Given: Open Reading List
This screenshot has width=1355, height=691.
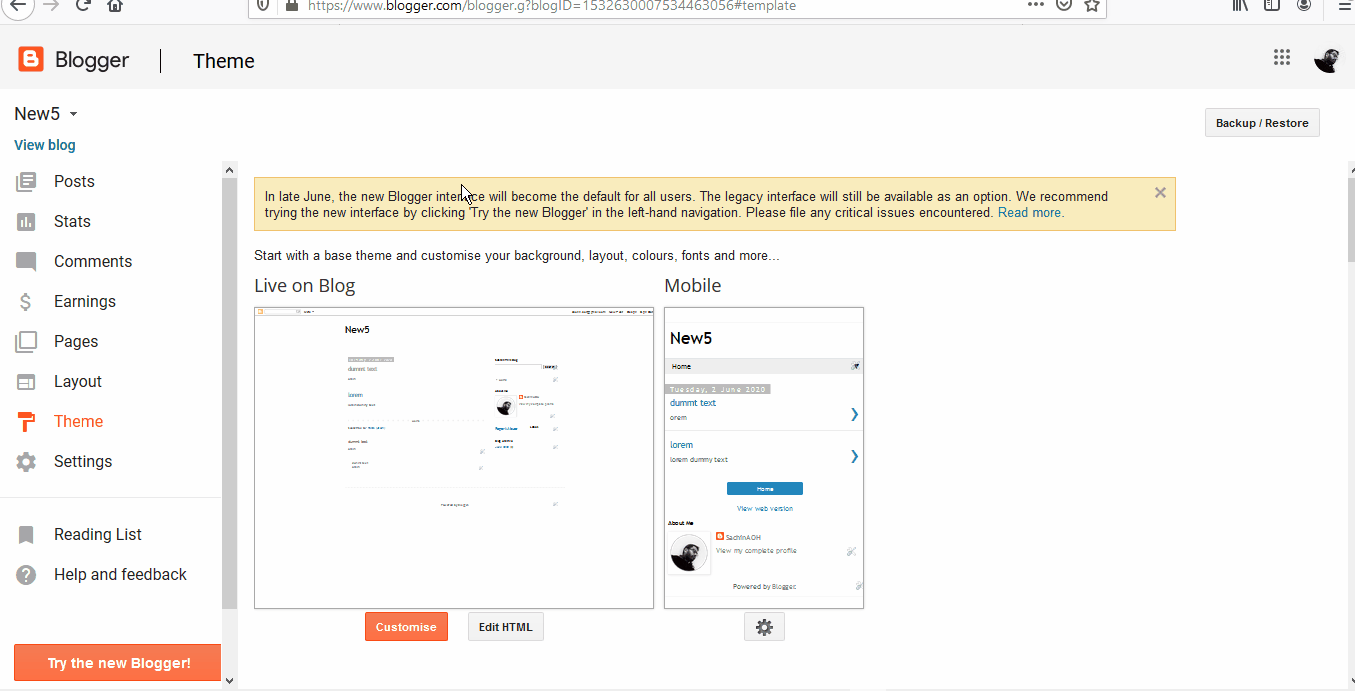Looking at the screenshot, I should click(98, 535).
